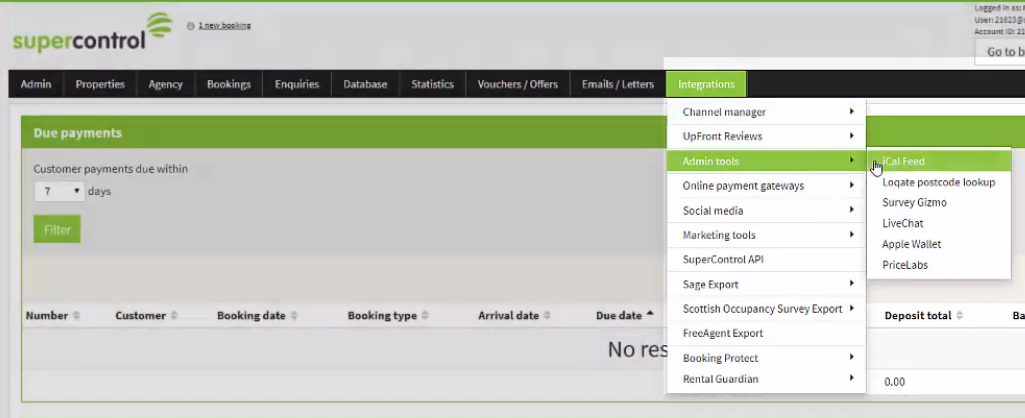
Task: Click the green Filter button
Action: tap(57, 230)
